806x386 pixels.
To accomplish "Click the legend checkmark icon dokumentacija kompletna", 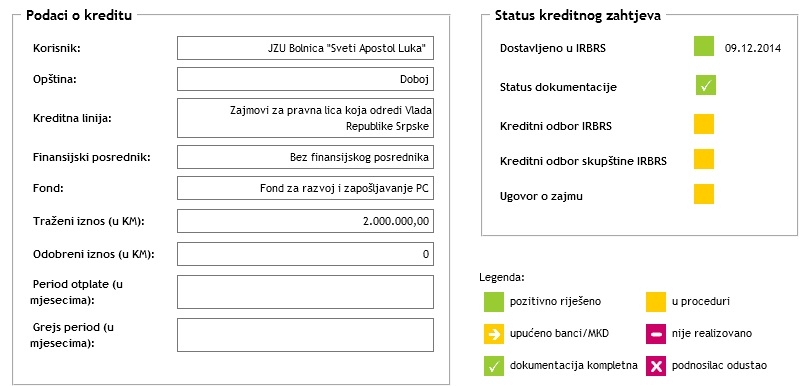I will coord(493,366).
